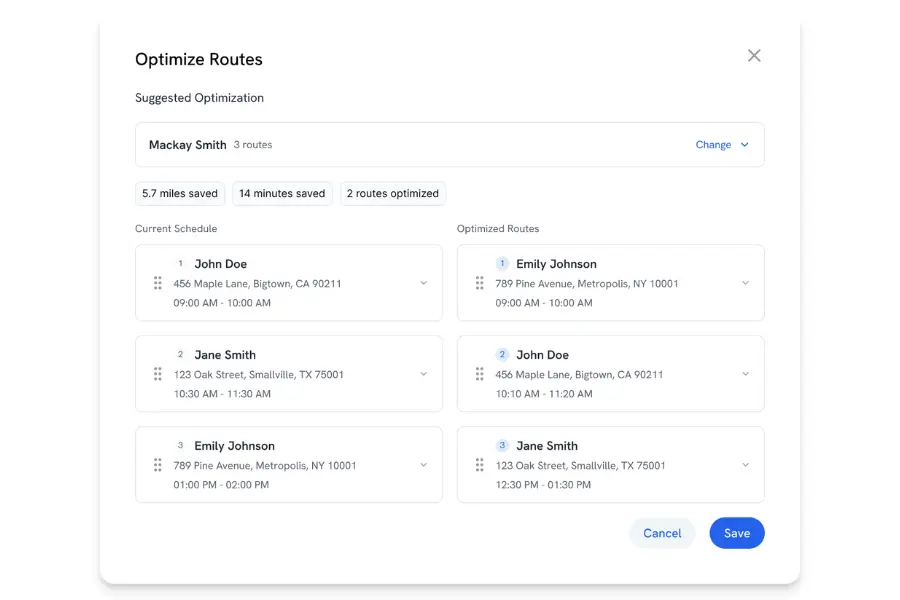
Task: Click the 10:30 AM - 11:30 AM time
Action: pyautogui.click(x=222, y=394)
